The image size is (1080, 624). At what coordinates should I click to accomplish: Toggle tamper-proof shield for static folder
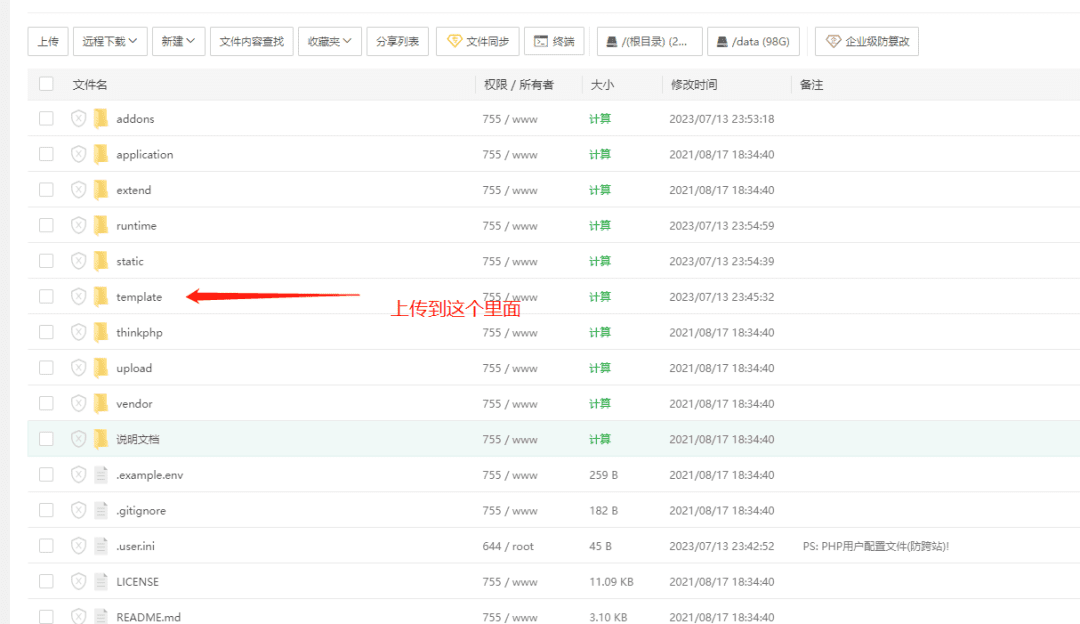(78, 261)
